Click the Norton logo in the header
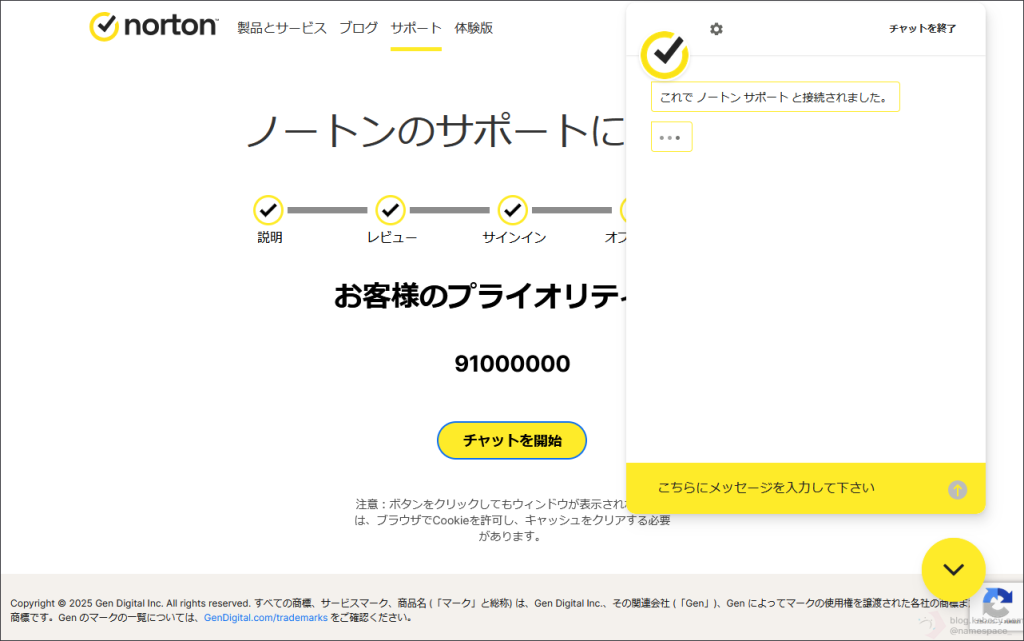 click(x=153, y=27)
